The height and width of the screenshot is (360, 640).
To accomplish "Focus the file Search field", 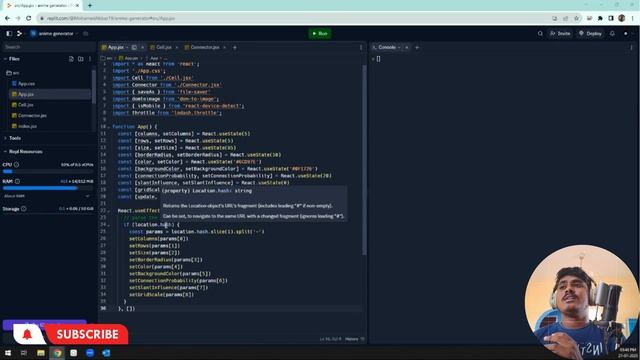I will [48, 47].
